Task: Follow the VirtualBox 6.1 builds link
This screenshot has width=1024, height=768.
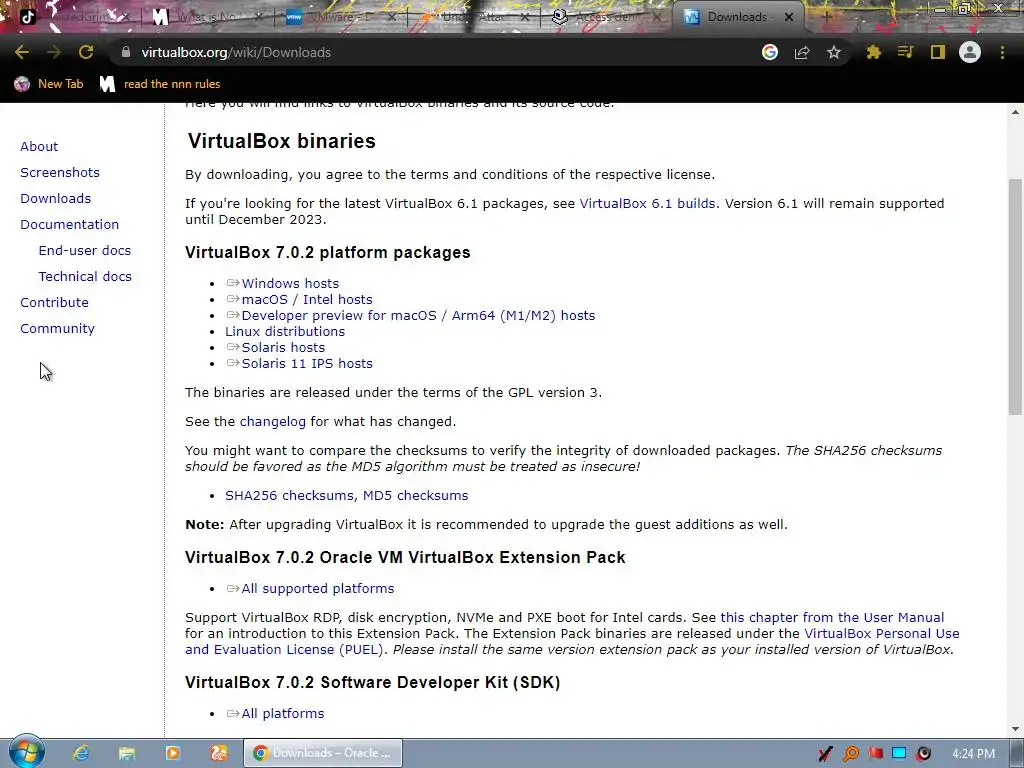Action: click(x=647, y=204)
